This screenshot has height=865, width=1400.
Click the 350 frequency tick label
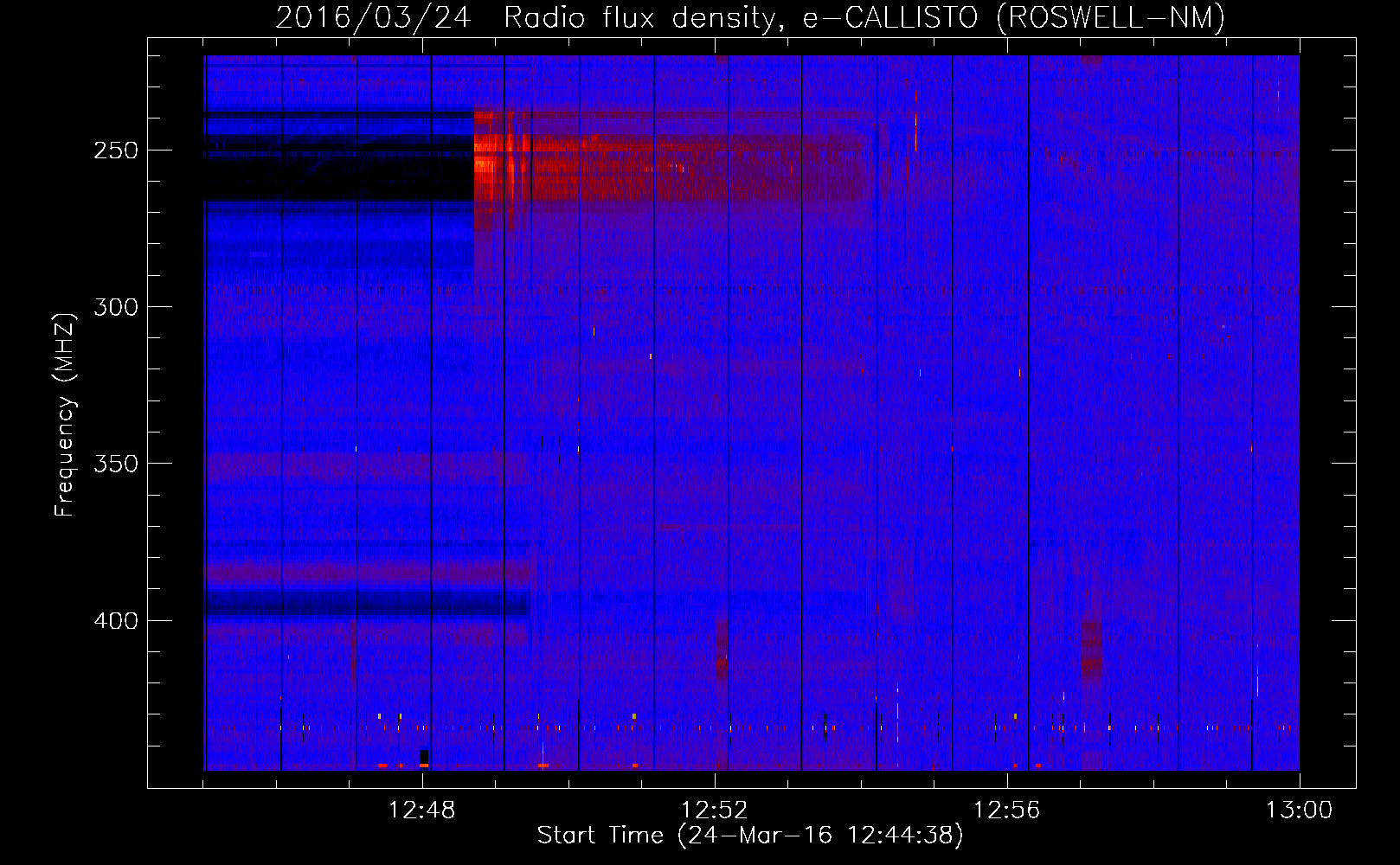click(x=116, y=464)
